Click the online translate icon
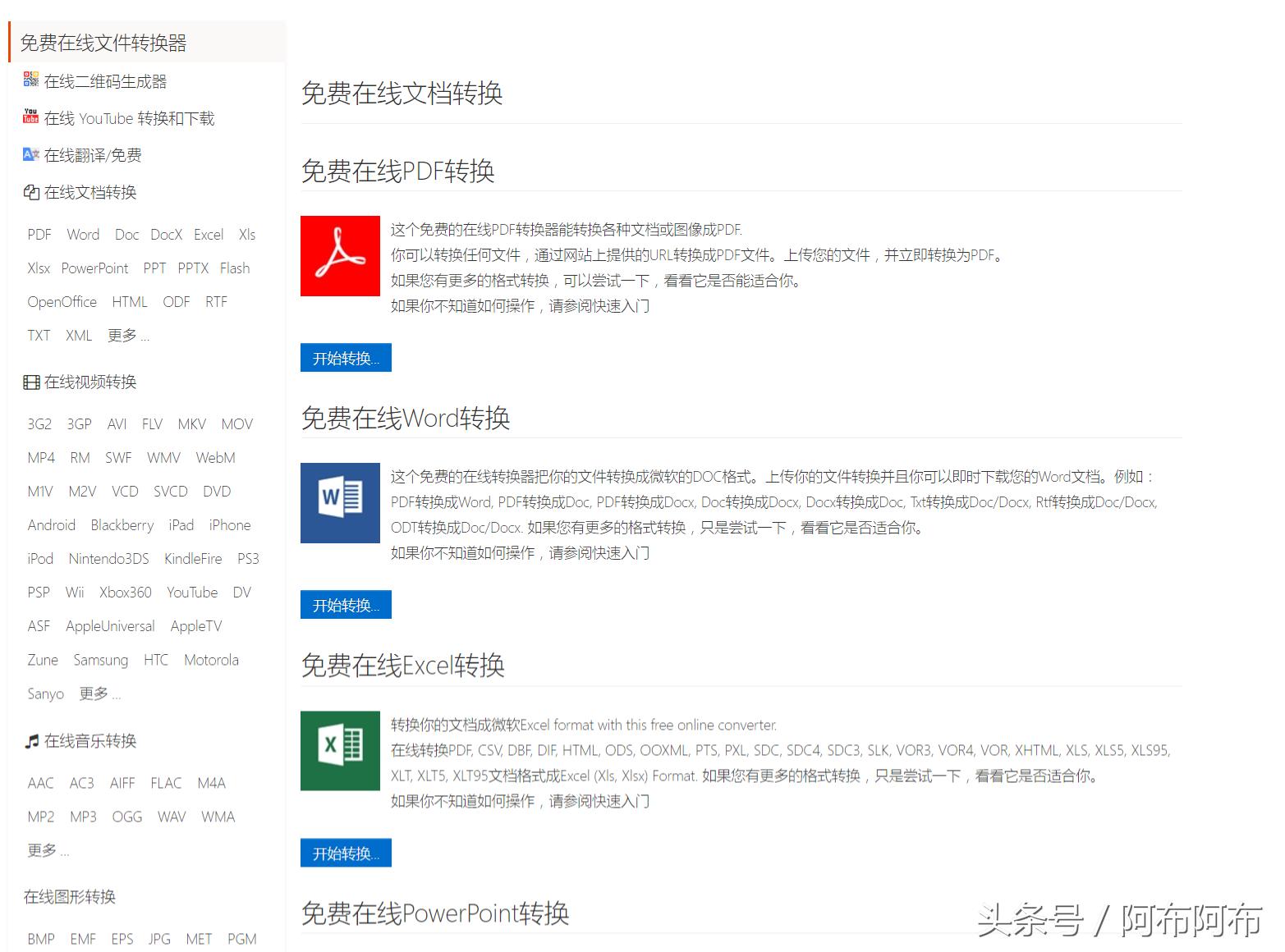 click(30, 154)
